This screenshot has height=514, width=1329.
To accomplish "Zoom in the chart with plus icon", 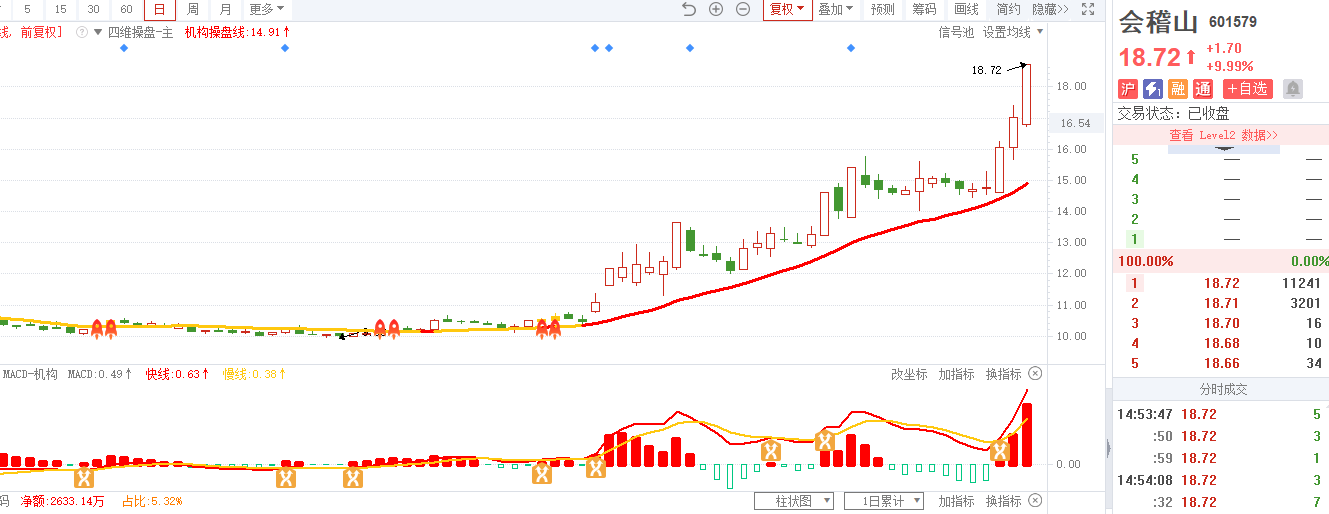I will tap(716, 9).
